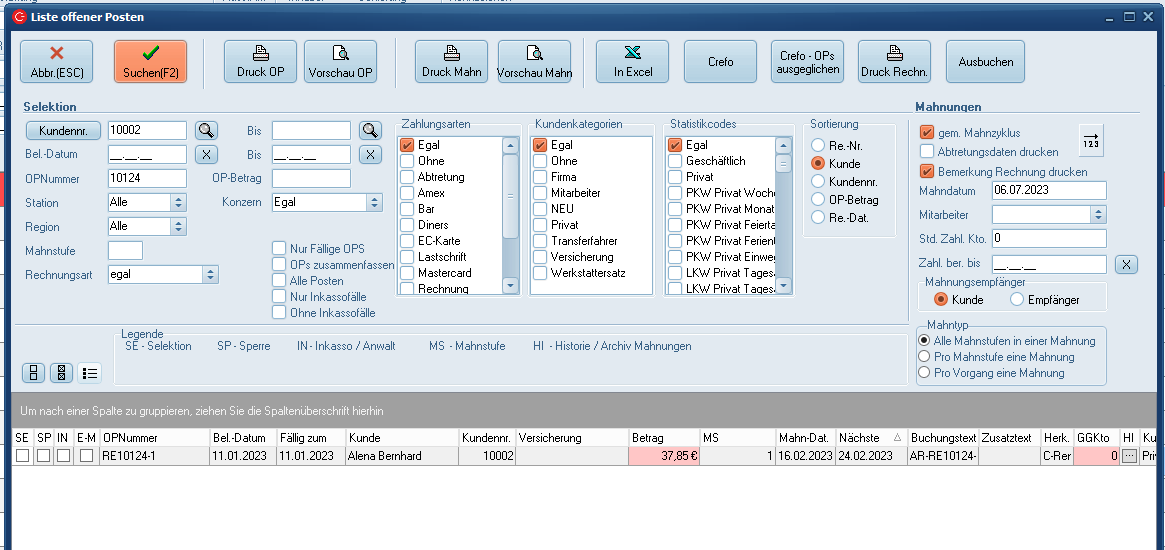
Task: Click into the Mahndatum input field
Action: tap(1048, 190)
